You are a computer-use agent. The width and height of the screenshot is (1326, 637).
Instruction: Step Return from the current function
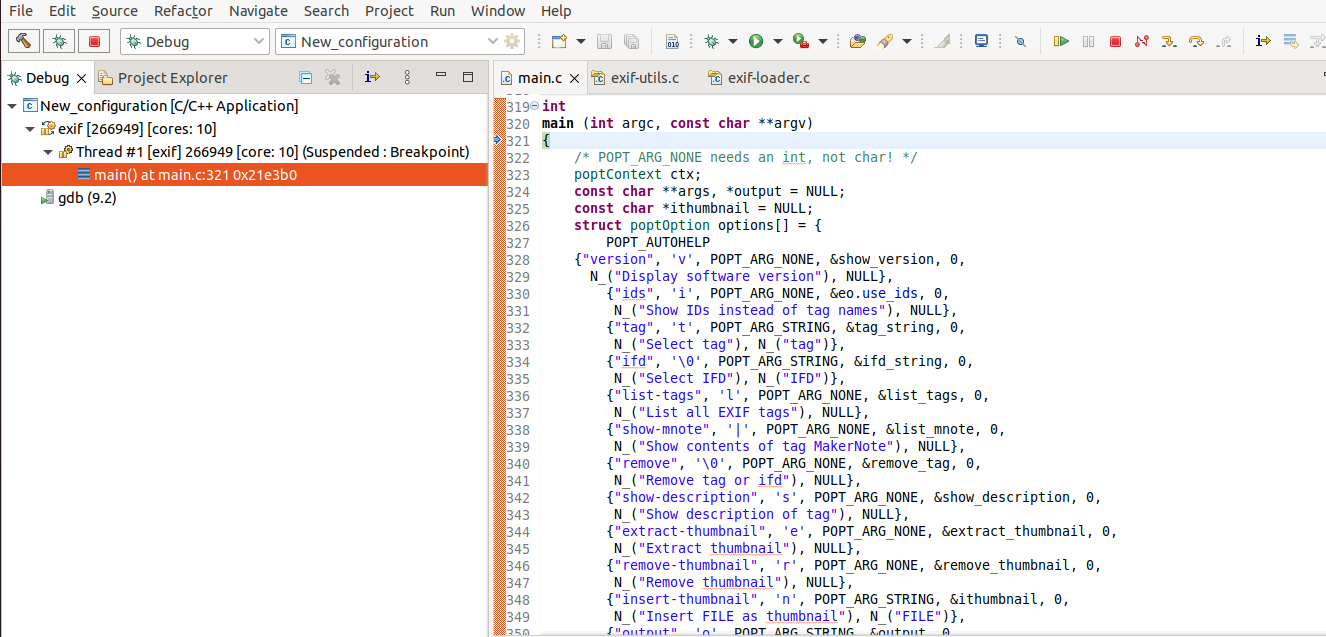pos(1222,42)
